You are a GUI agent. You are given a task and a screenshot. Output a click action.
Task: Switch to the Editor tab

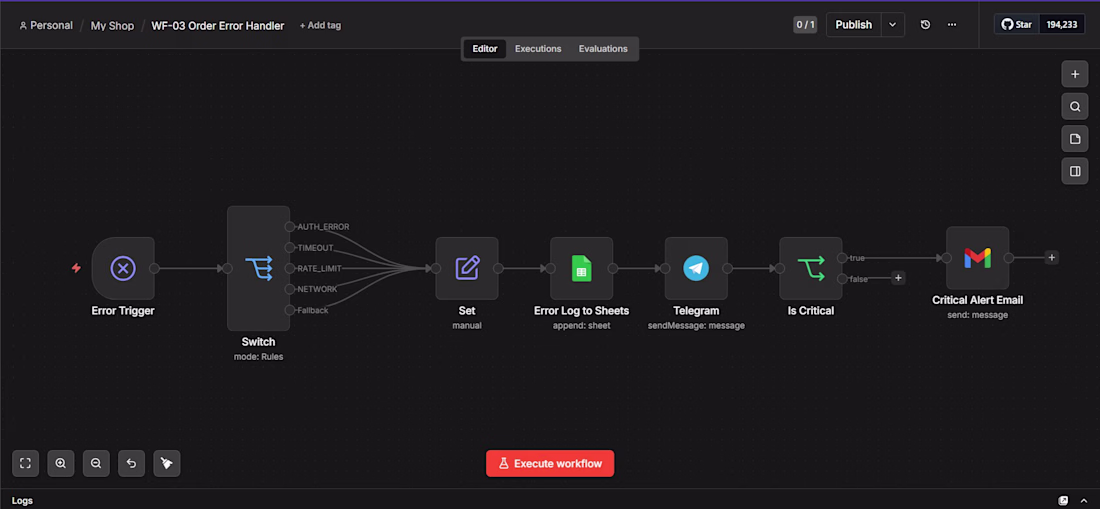(x=485, y=49)
